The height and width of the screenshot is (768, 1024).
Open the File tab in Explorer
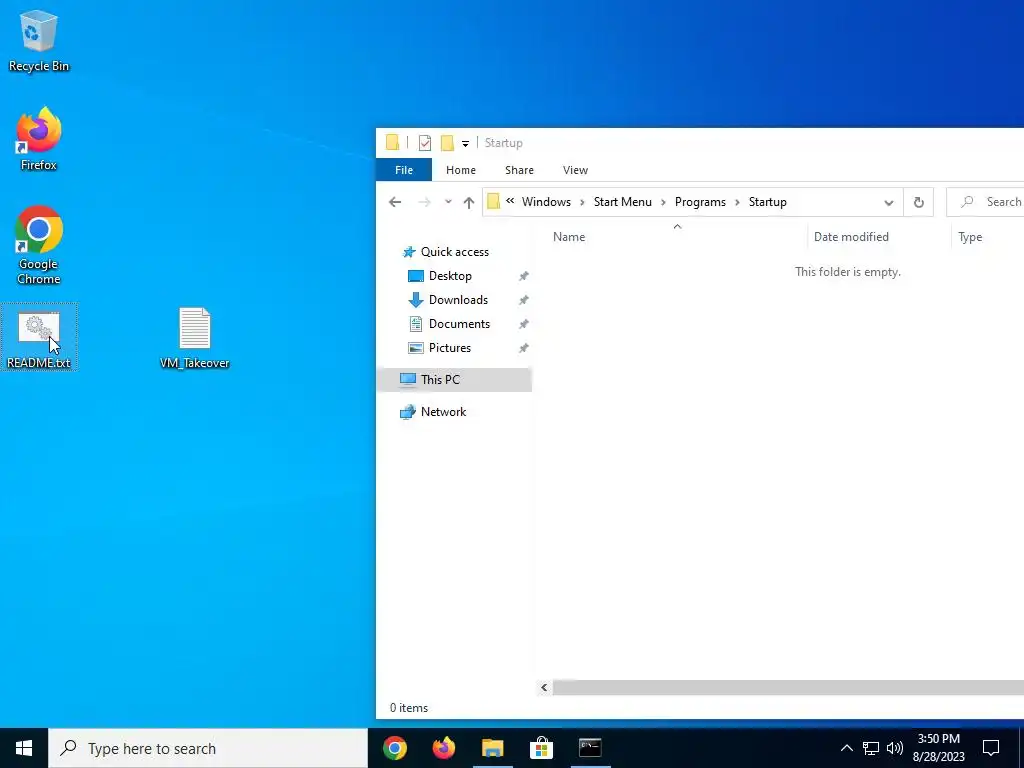pos(404,170)
